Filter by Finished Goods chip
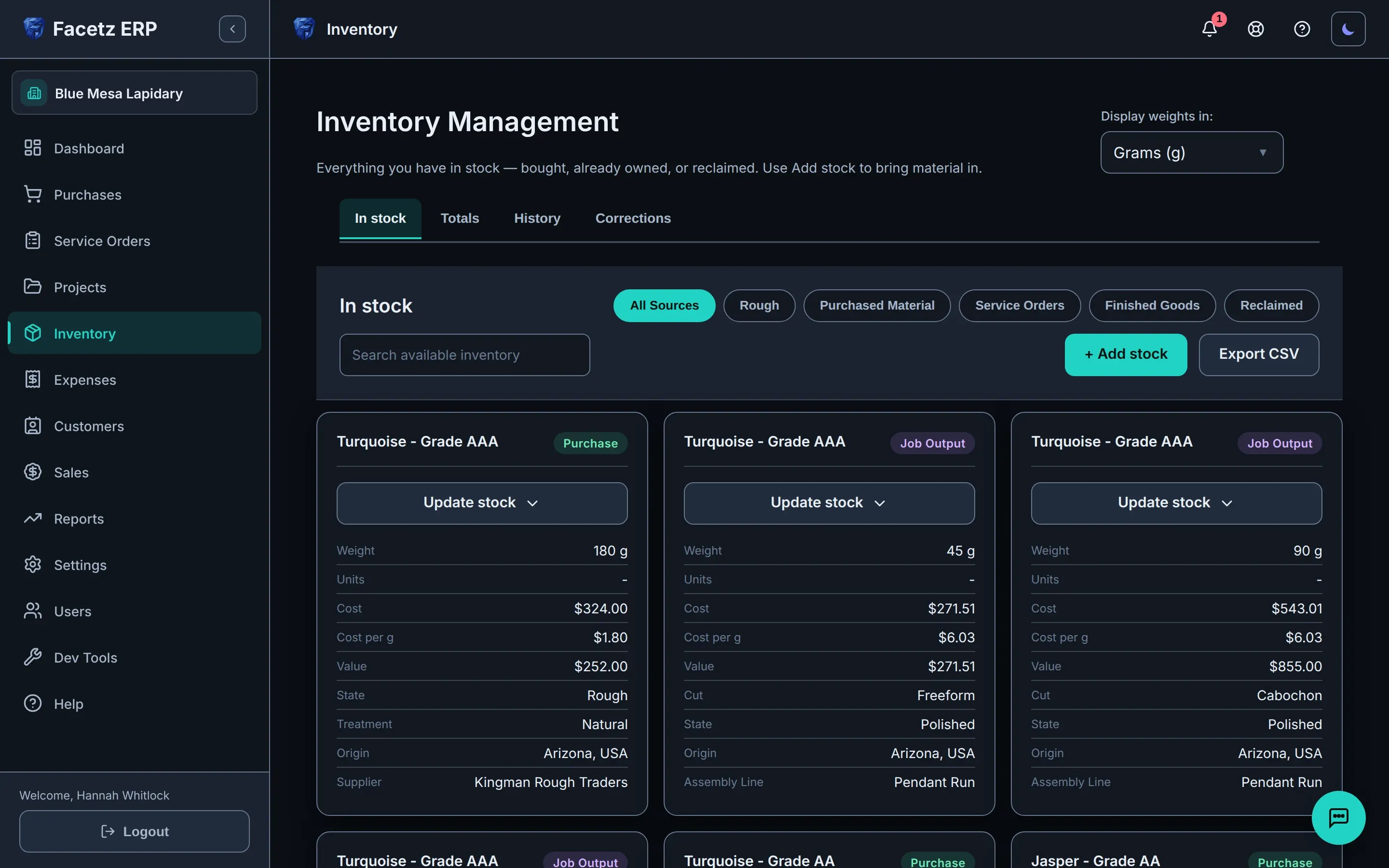Viewport: 1389px width, 868px height. 1152,305
